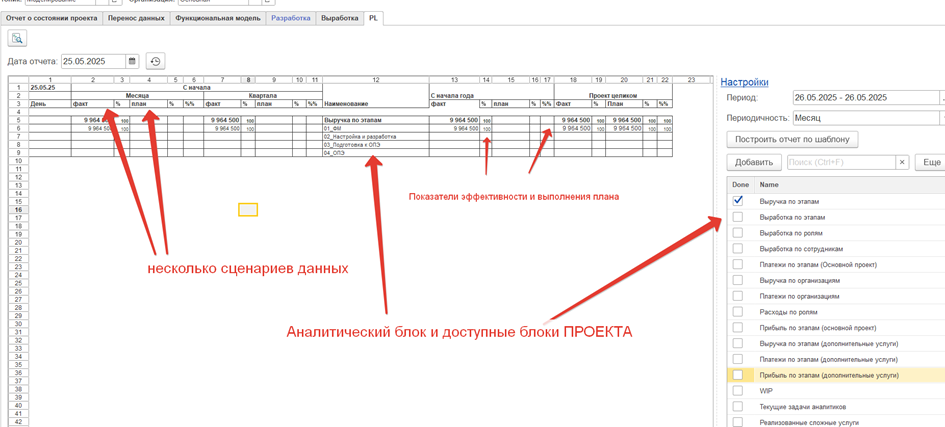Open the Еще menu button
Screen dimensions: 945x427
pos(930,163)
